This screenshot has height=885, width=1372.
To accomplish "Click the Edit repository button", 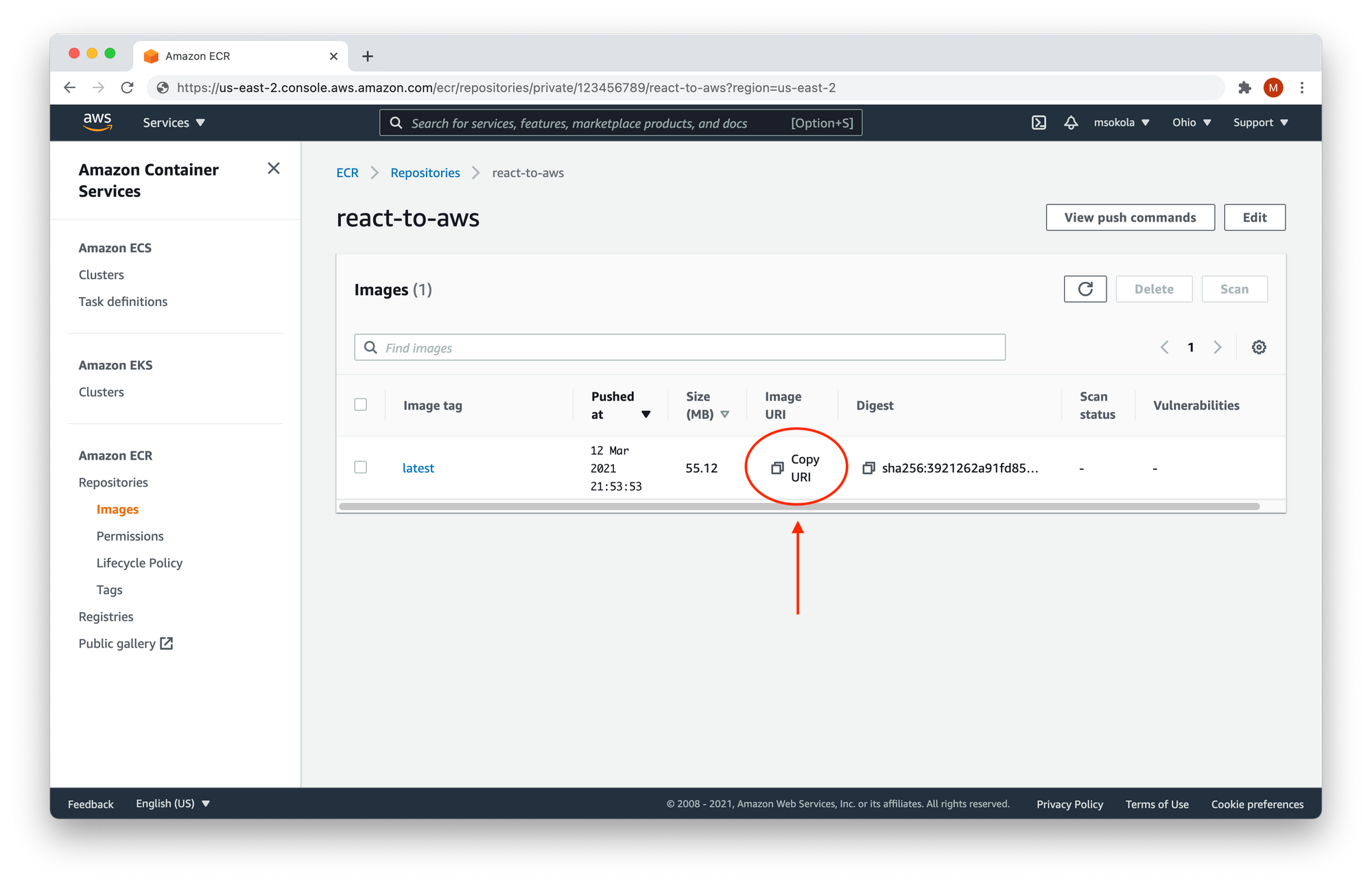I will click(1255, 217).
